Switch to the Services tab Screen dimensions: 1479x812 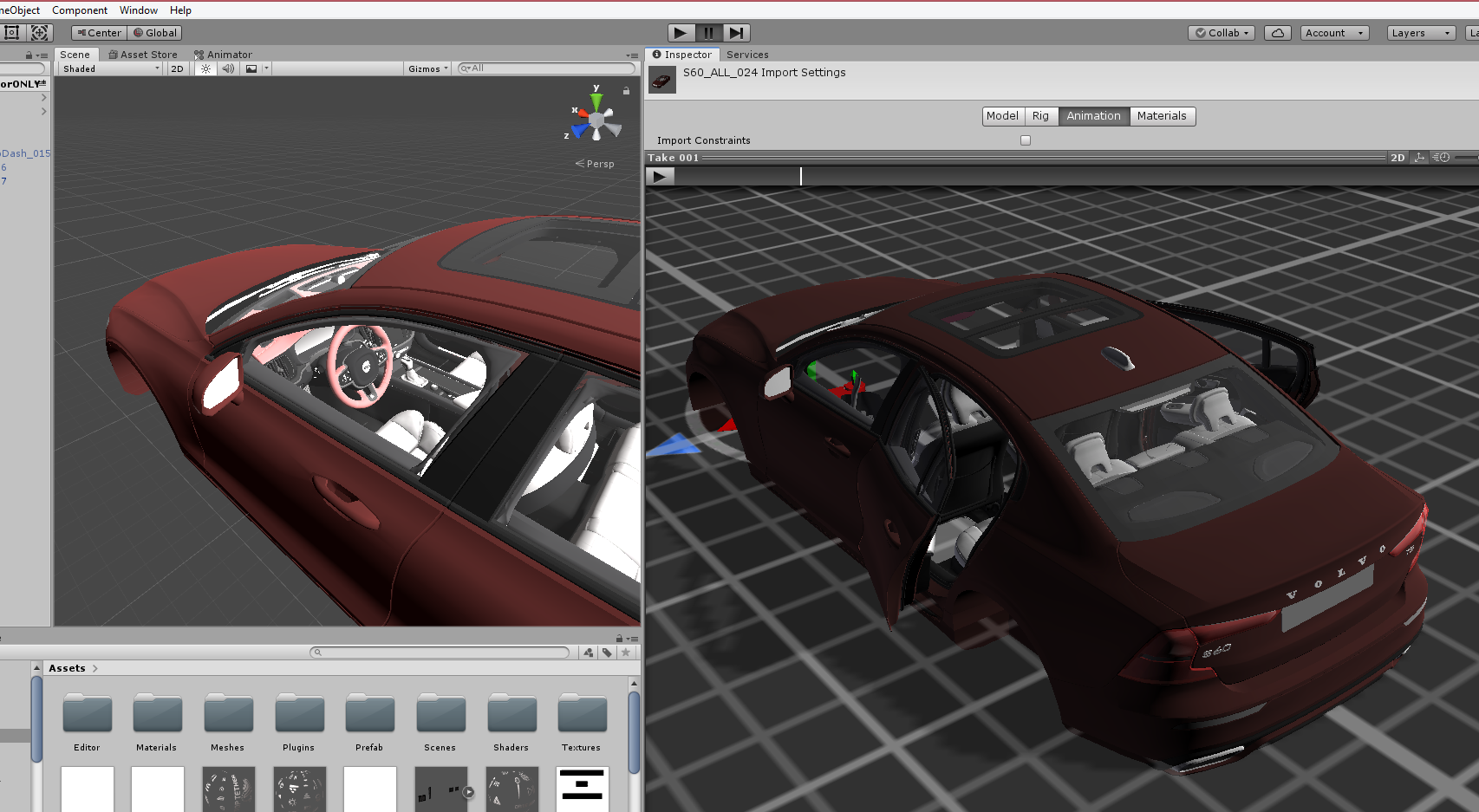747,55
